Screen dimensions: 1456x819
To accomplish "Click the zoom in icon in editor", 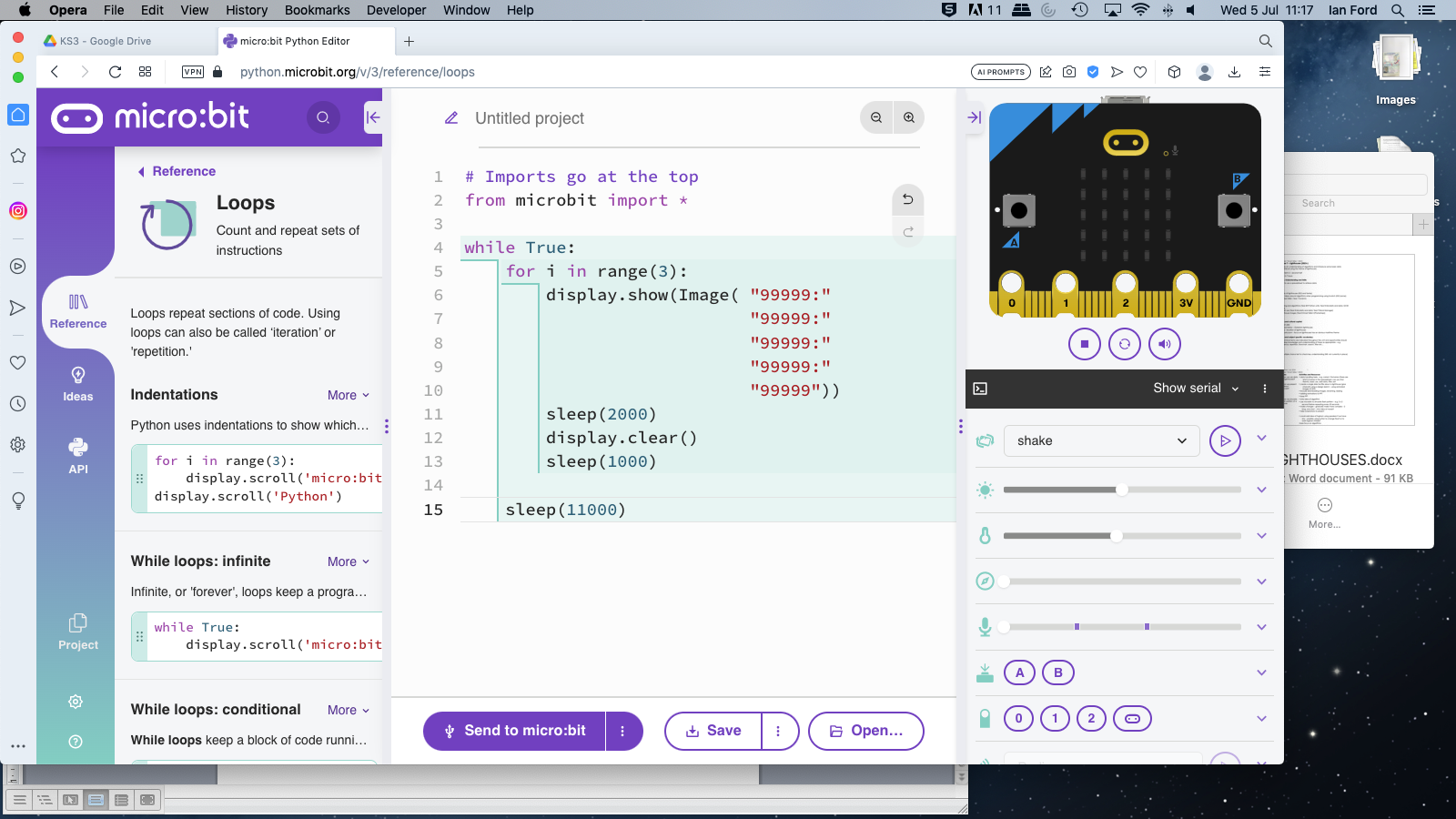I will pos(908,117).
